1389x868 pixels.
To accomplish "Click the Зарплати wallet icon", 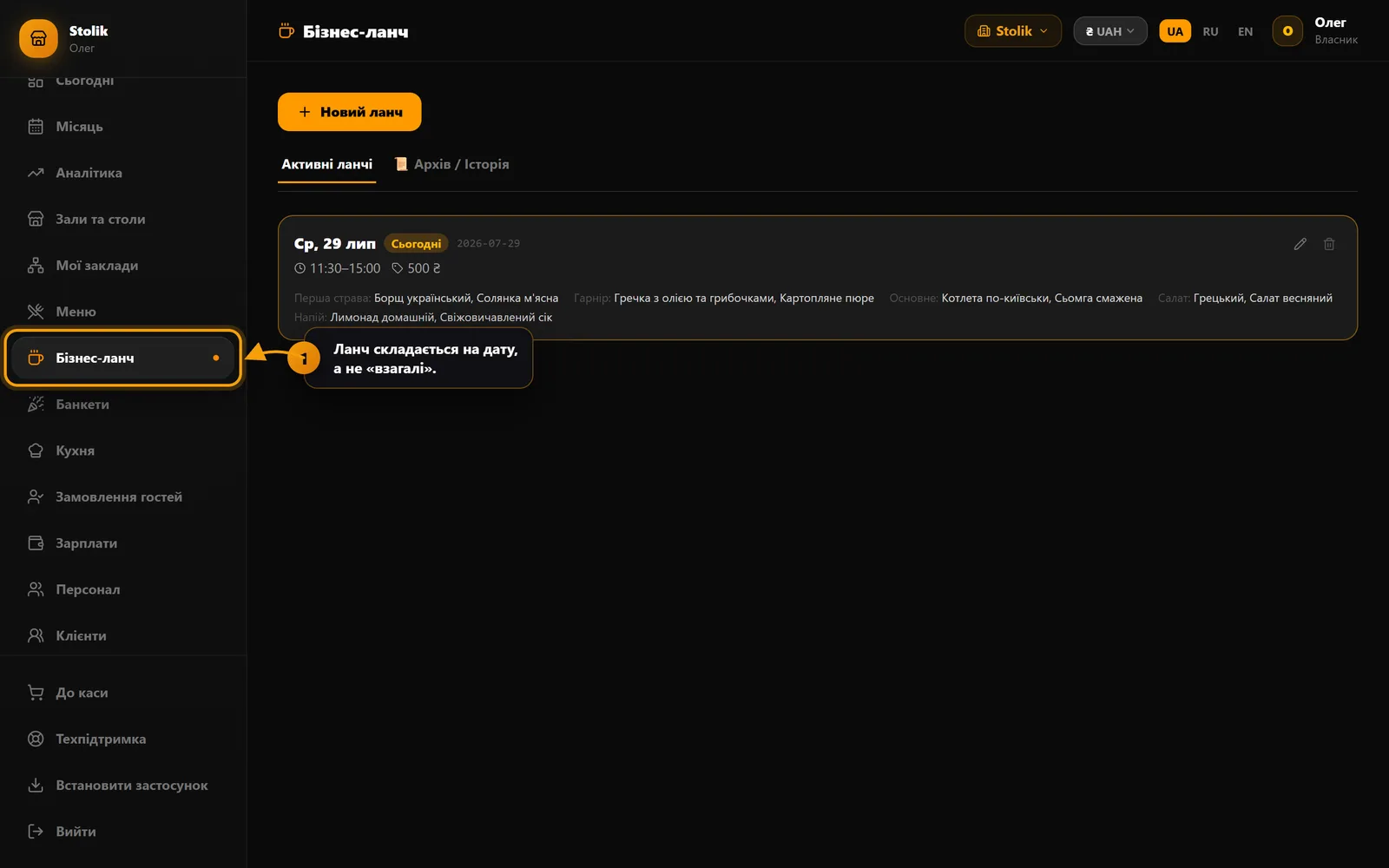I will (36, 543).
